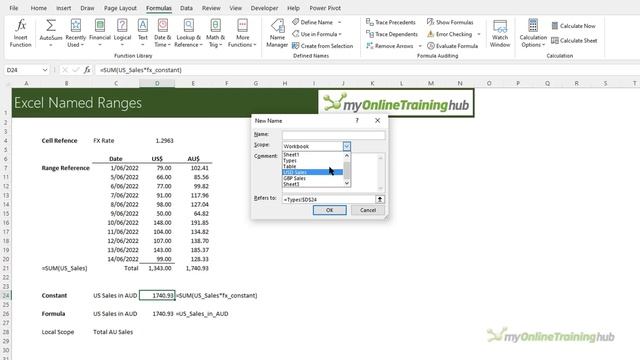Click OK in New Name dialog

click(329, 210)
